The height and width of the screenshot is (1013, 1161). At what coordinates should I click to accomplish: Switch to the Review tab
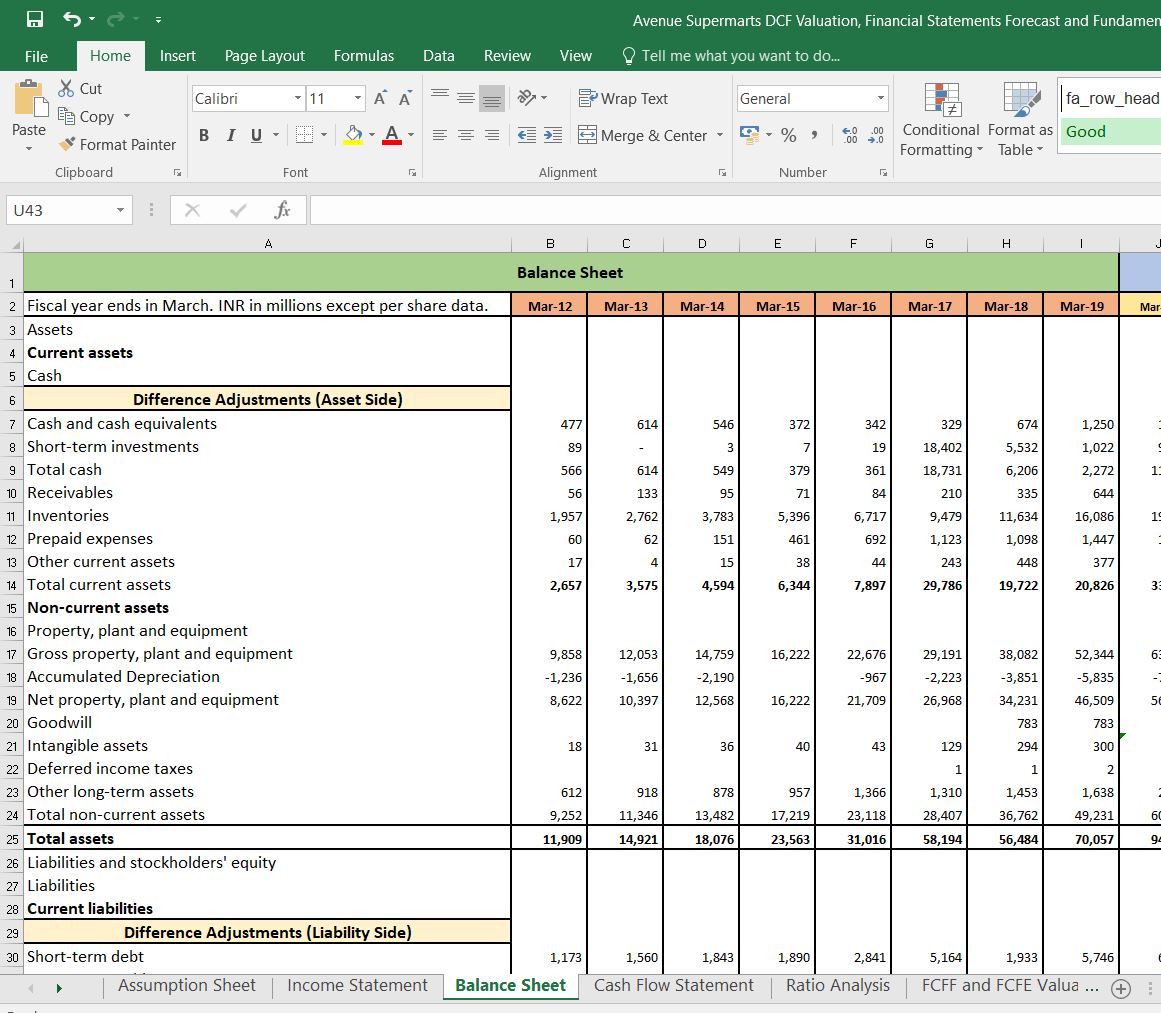click(x=507, y=56)
